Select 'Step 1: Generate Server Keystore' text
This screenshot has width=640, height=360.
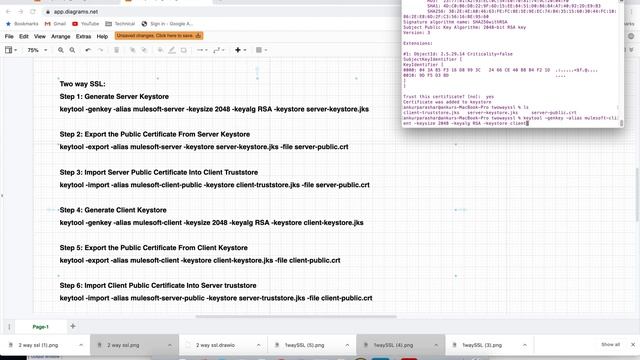114,97
